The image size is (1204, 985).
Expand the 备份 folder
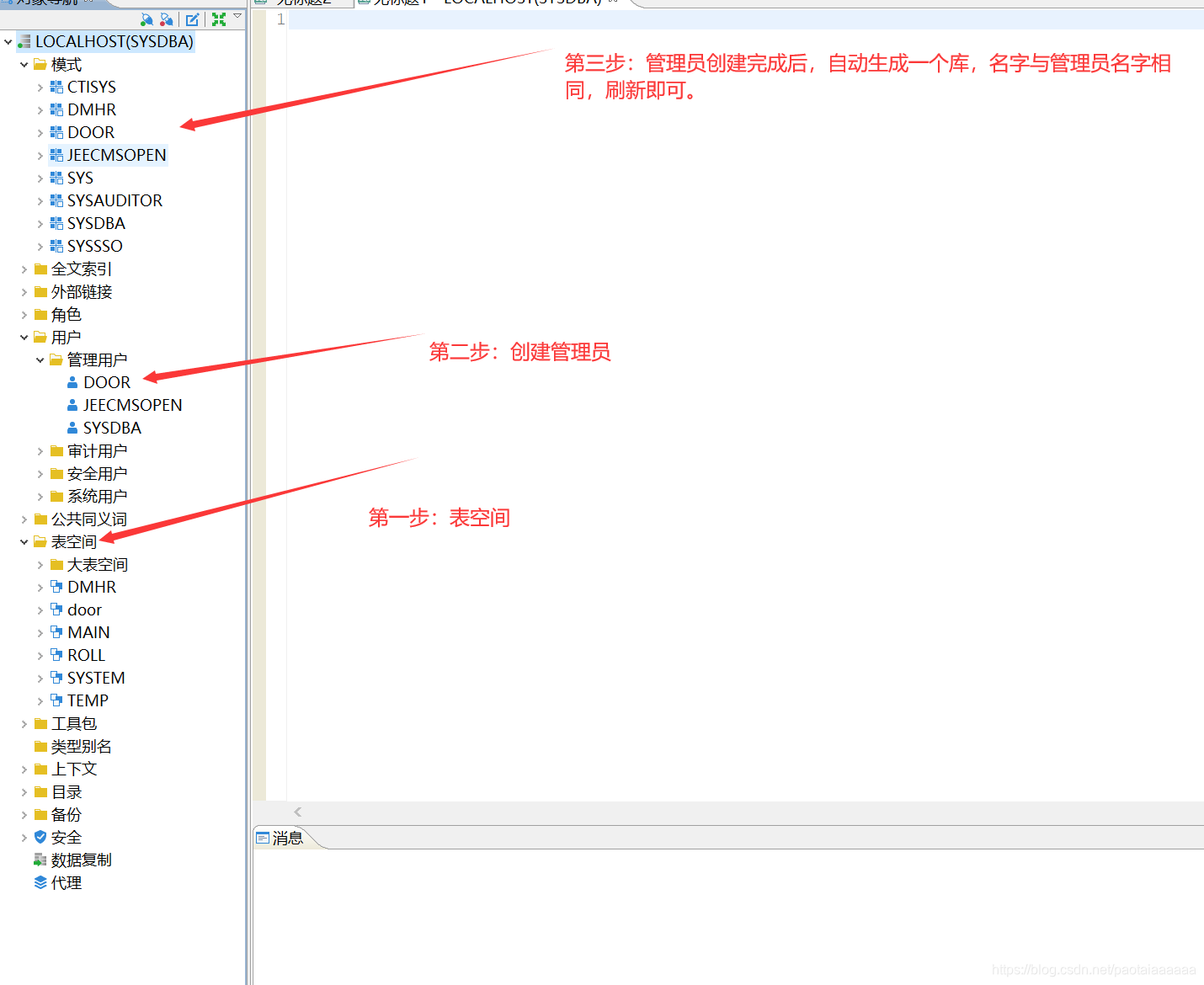[x=24, y=814]
